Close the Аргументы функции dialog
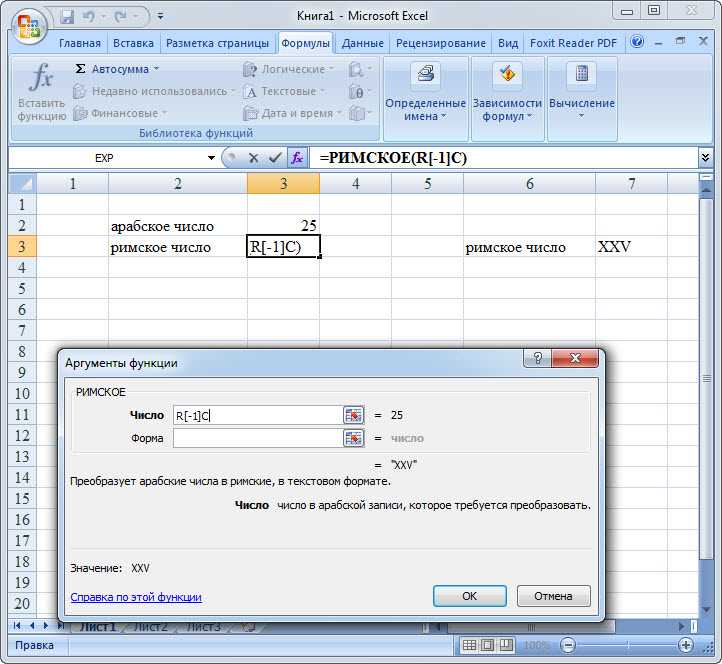 575,358
